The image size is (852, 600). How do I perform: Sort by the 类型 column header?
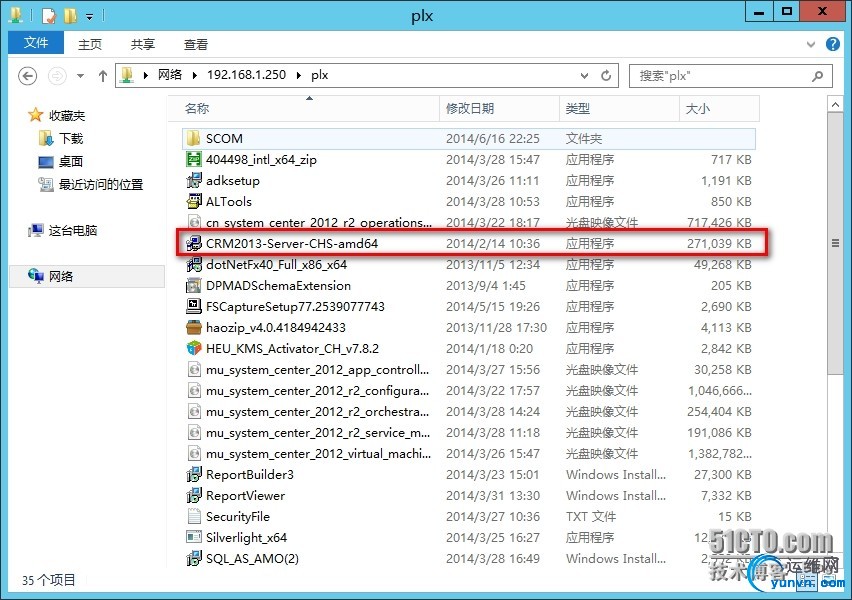619,108
